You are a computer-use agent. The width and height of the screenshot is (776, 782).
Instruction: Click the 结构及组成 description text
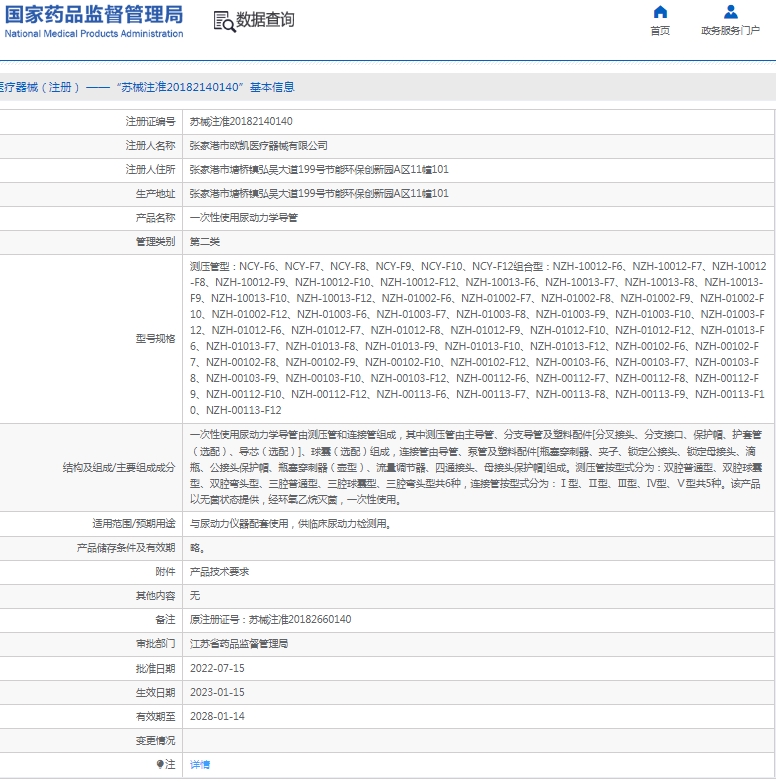pyautogui.click(x=475, y=467)
